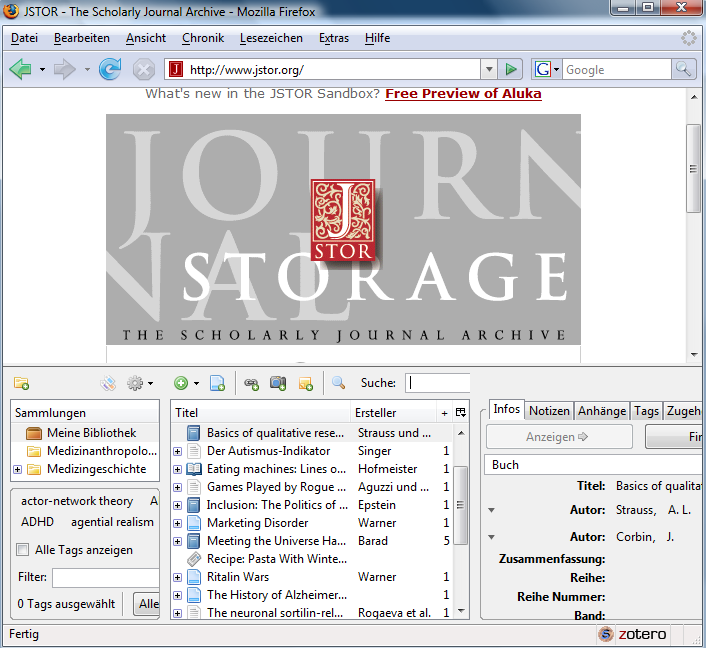Open the Zotero actions gear icon

(x=135, y=383)
